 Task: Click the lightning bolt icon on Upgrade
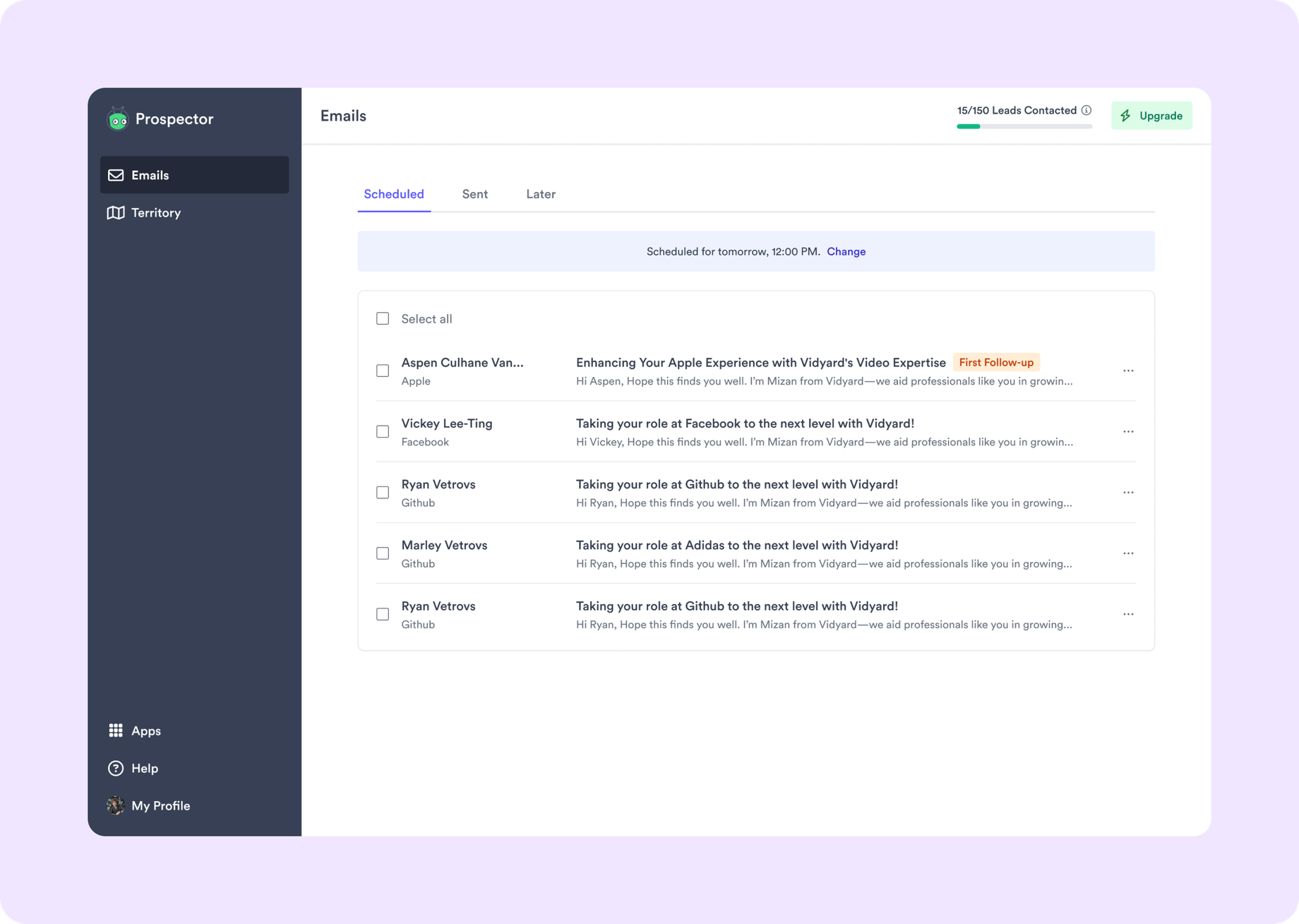point(1126,116)
